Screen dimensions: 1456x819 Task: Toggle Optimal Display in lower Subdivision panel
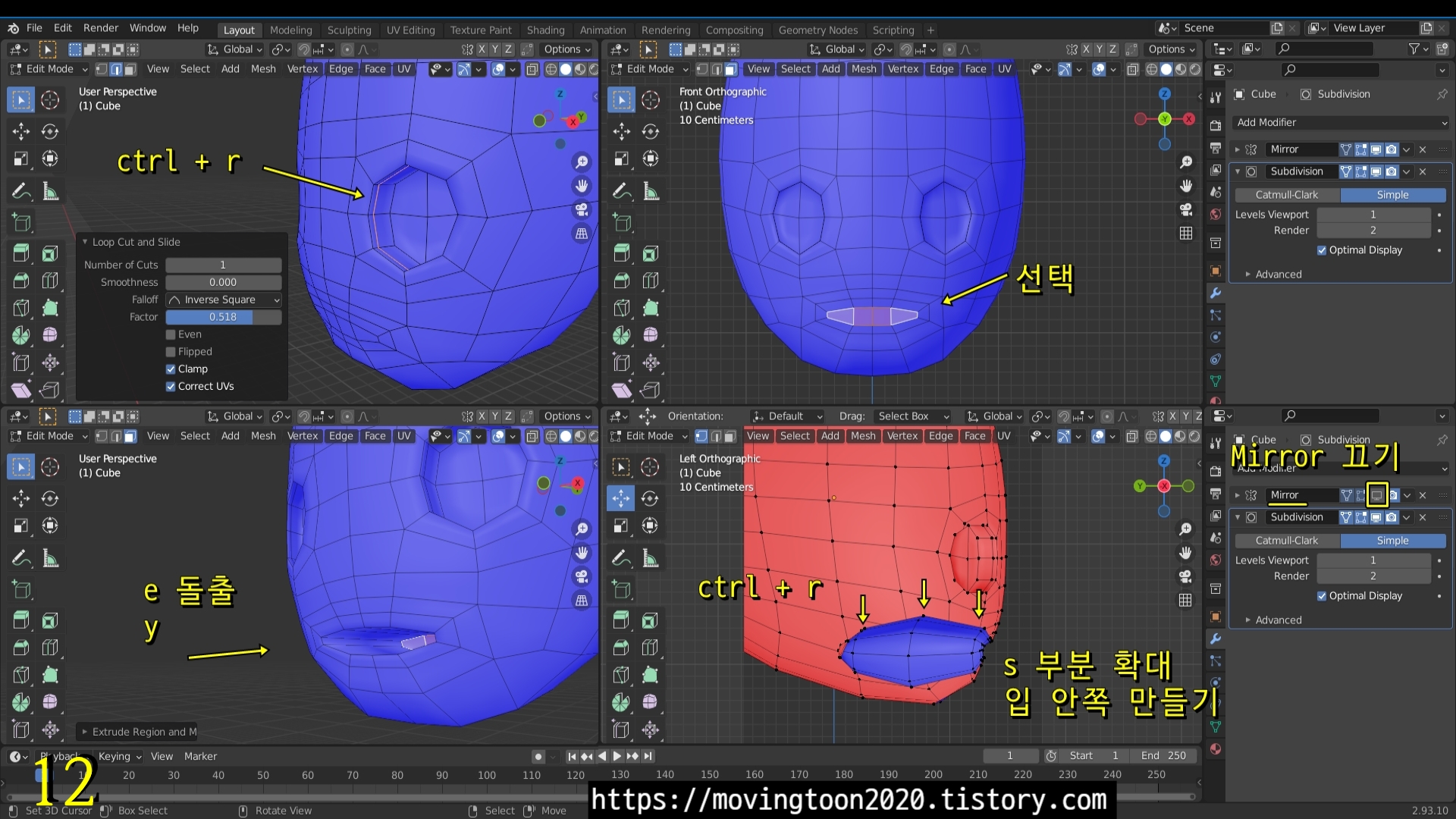tap(1322, 596)
